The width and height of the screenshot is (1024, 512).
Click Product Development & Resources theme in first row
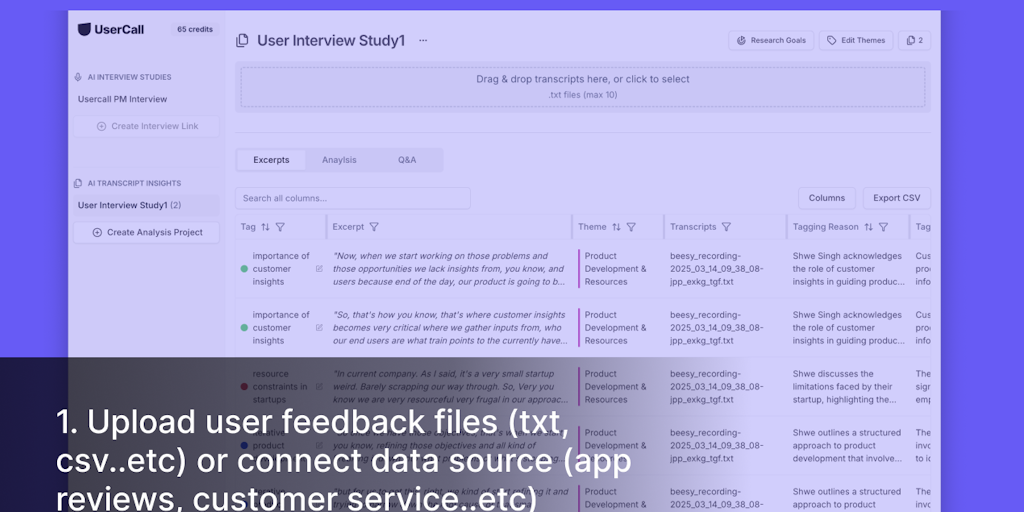[x=615, y=268]
